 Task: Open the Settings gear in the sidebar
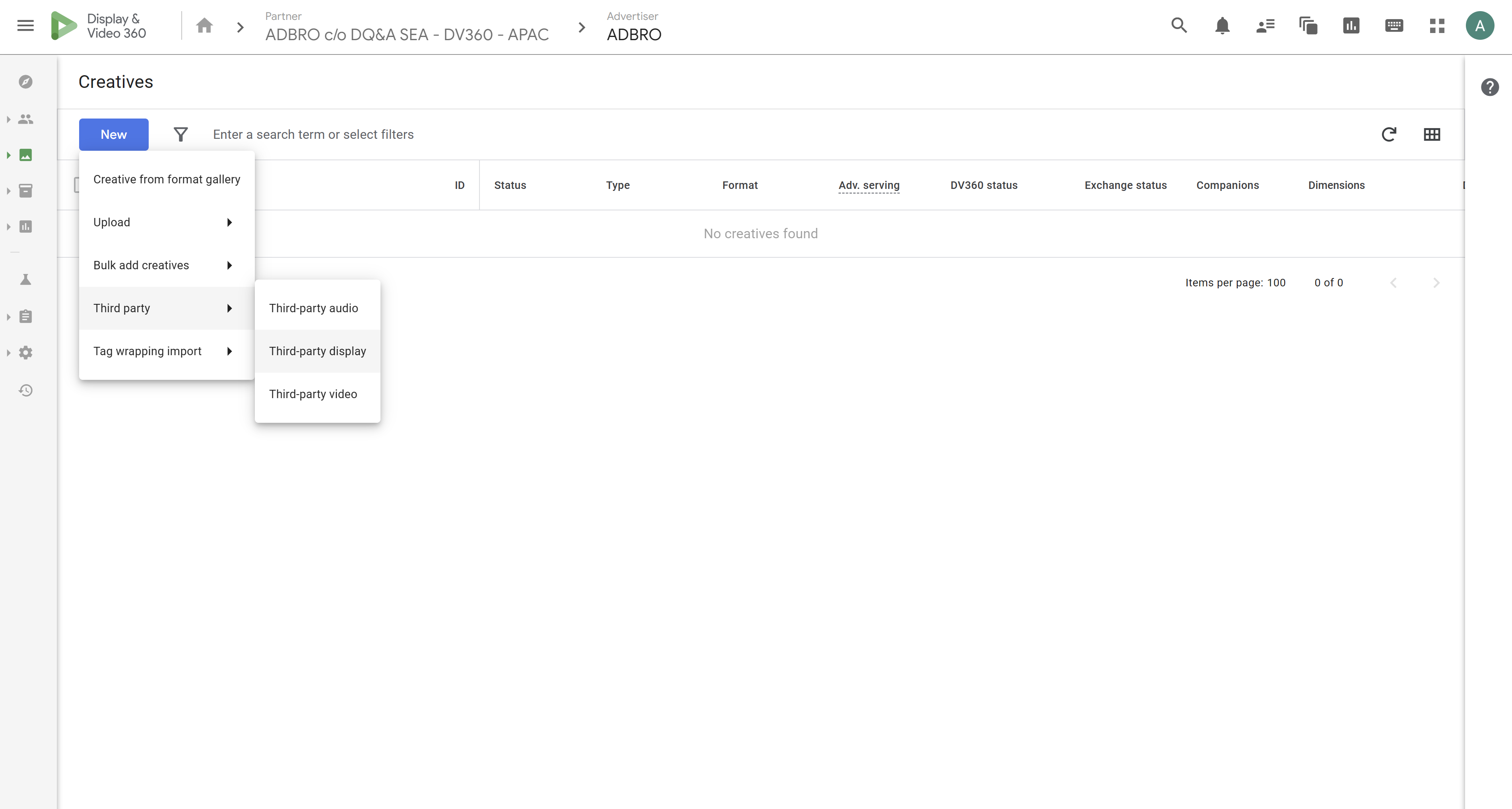click(x=25, y=352)
